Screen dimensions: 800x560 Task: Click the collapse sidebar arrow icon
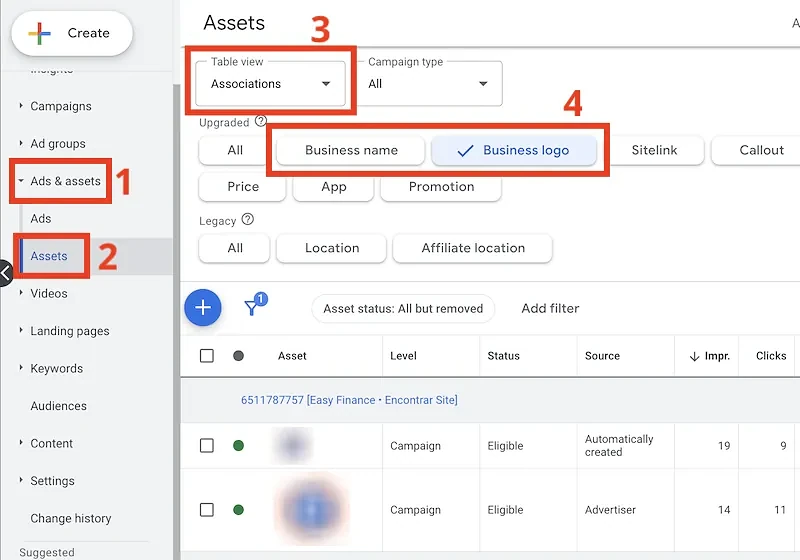pos(5,273)
